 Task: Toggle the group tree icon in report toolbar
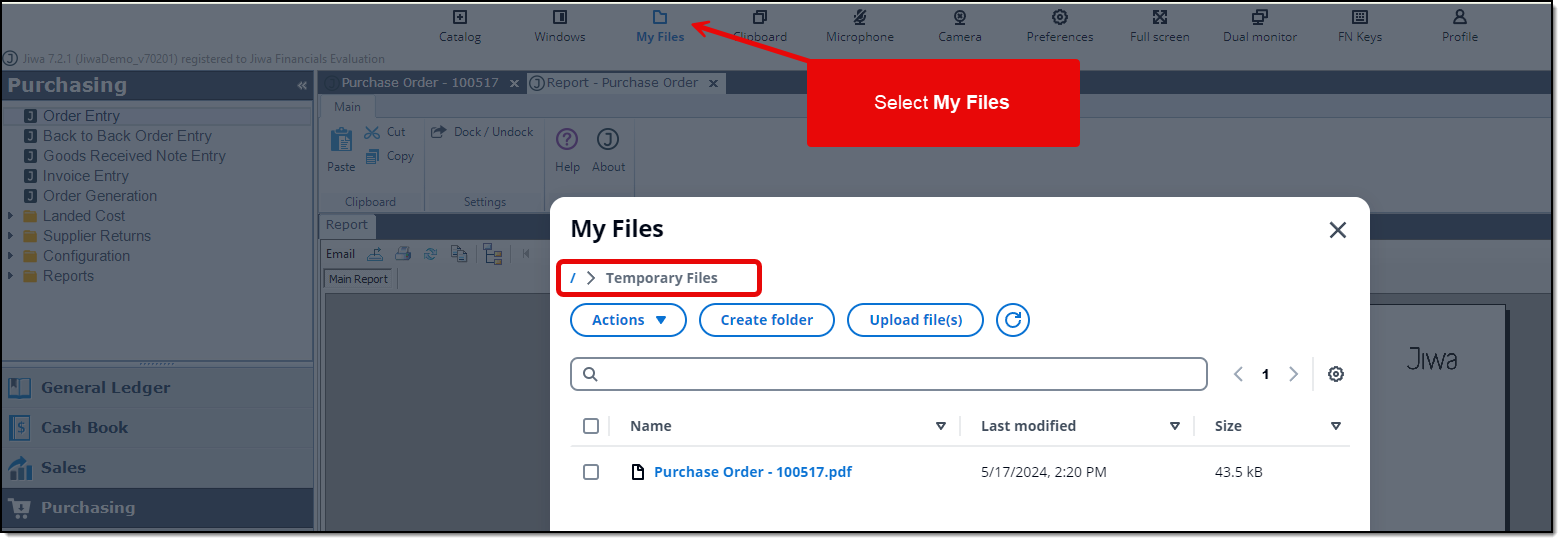coord(492,254)
